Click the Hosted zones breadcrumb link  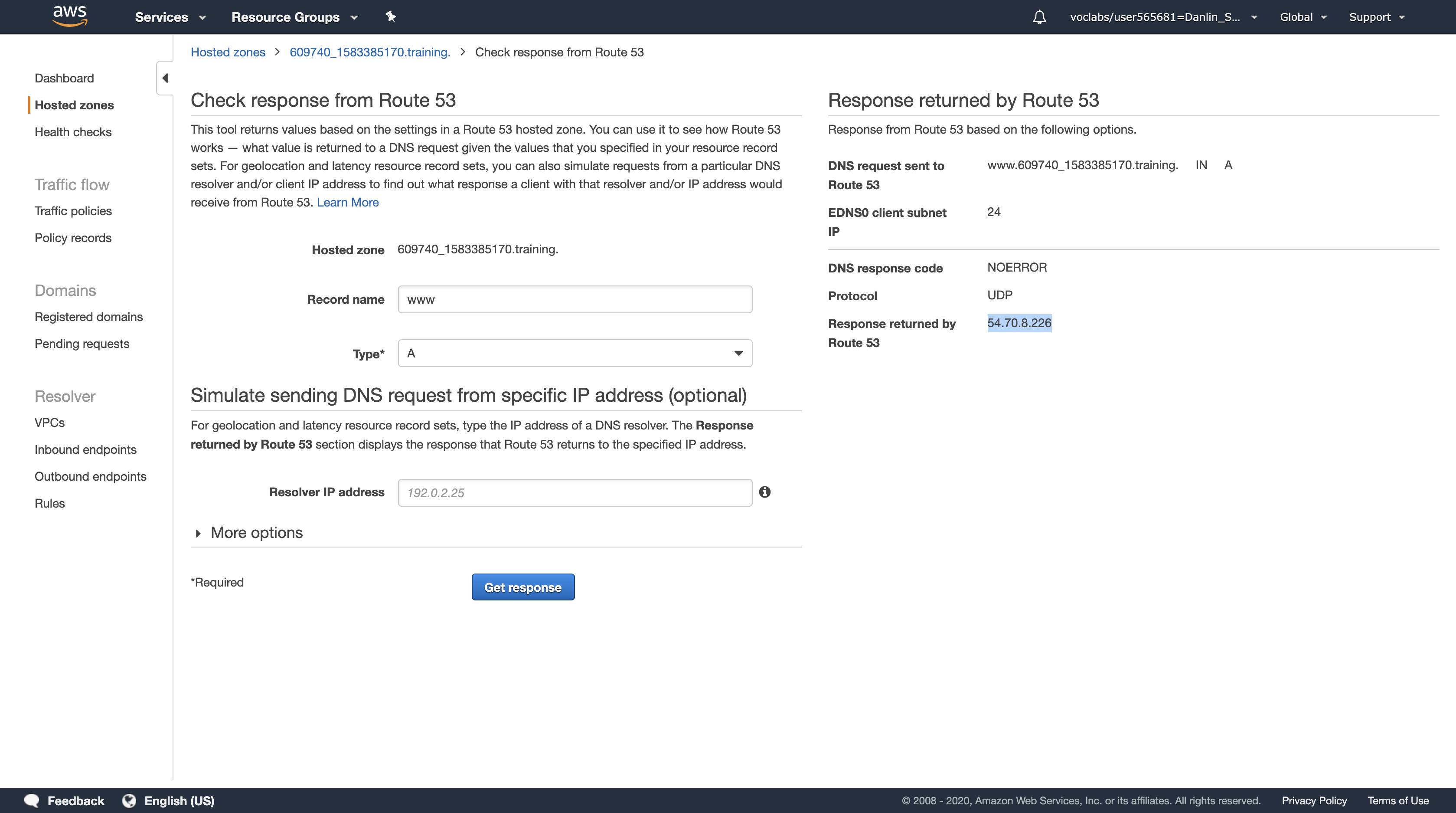click(228, 52)
